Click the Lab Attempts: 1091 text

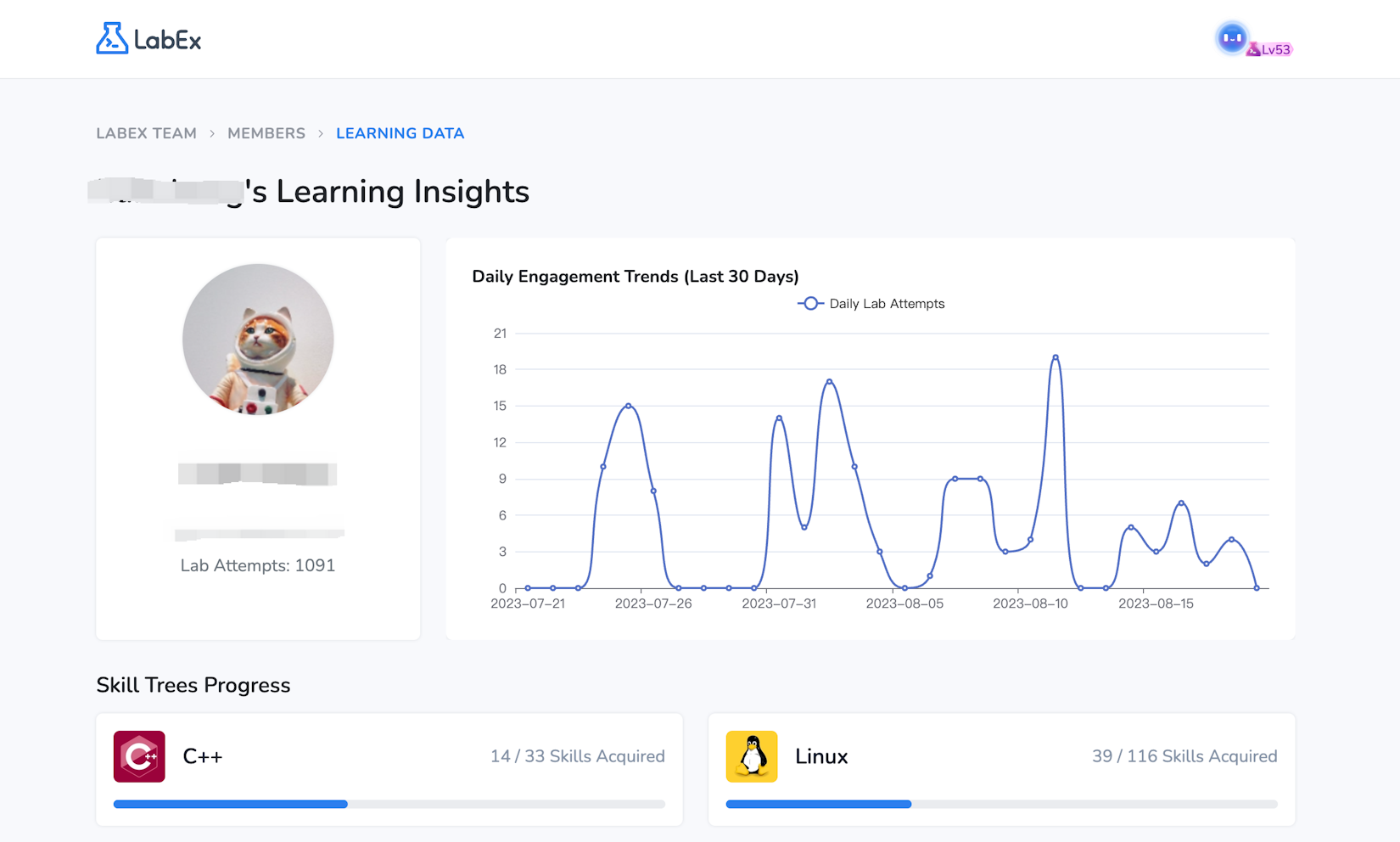coord(257,564)
